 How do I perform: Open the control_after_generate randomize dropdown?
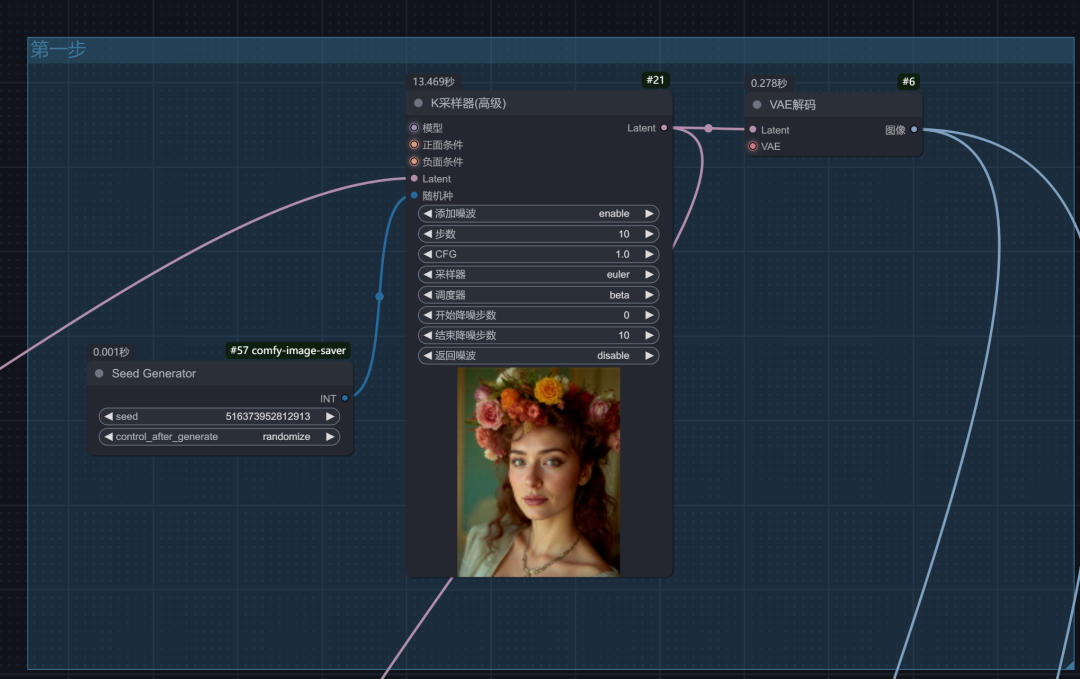coord(219,437)
